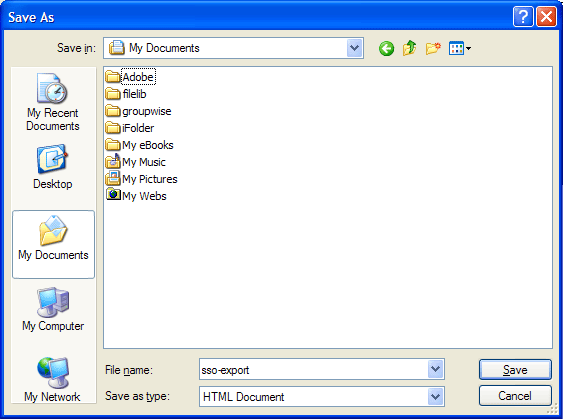Select My Documents in places bar
This screenshot has height=419, width=563.
click(53, 244)
